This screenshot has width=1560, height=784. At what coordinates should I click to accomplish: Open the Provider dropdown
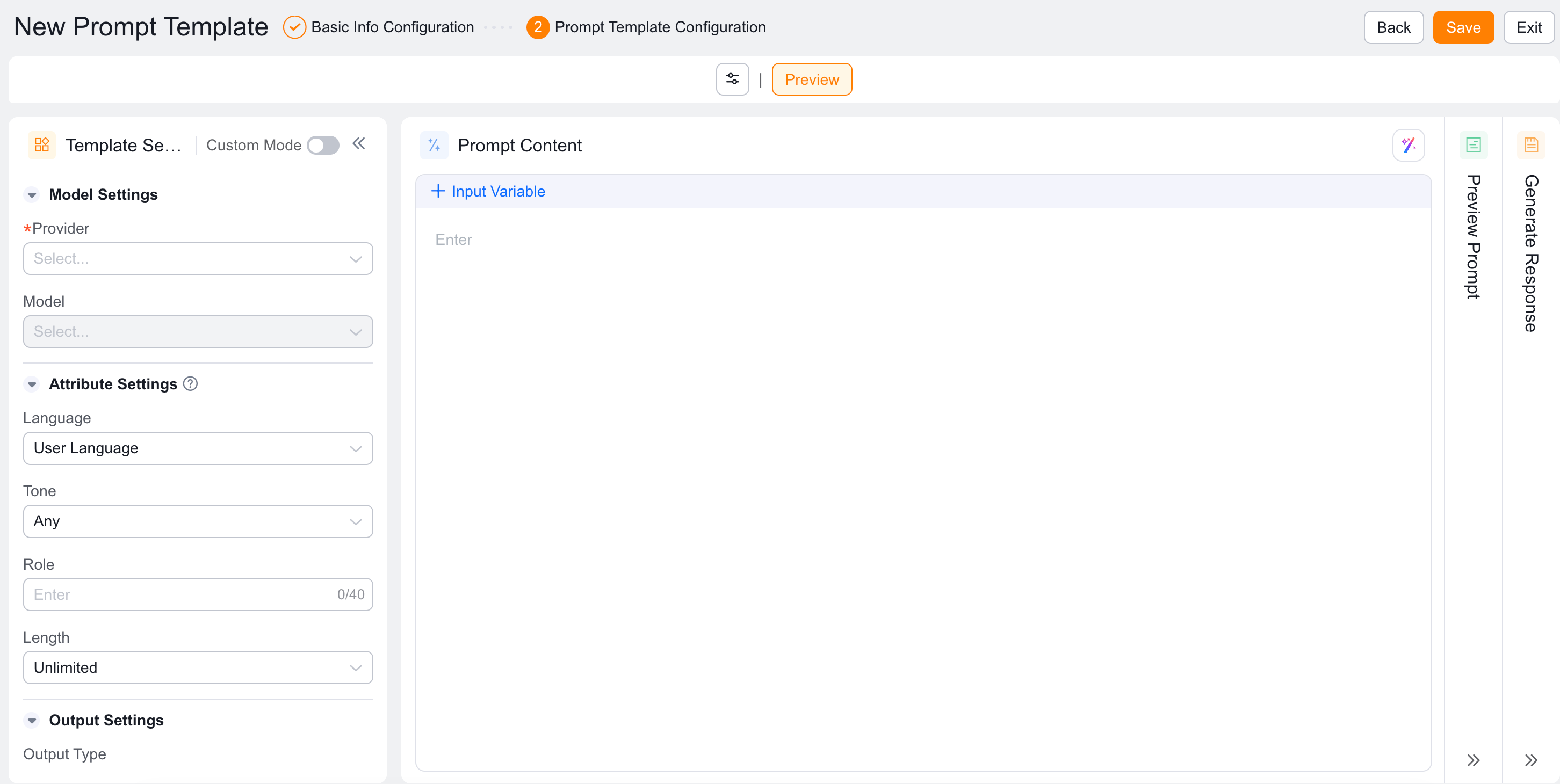click(198, 258)
